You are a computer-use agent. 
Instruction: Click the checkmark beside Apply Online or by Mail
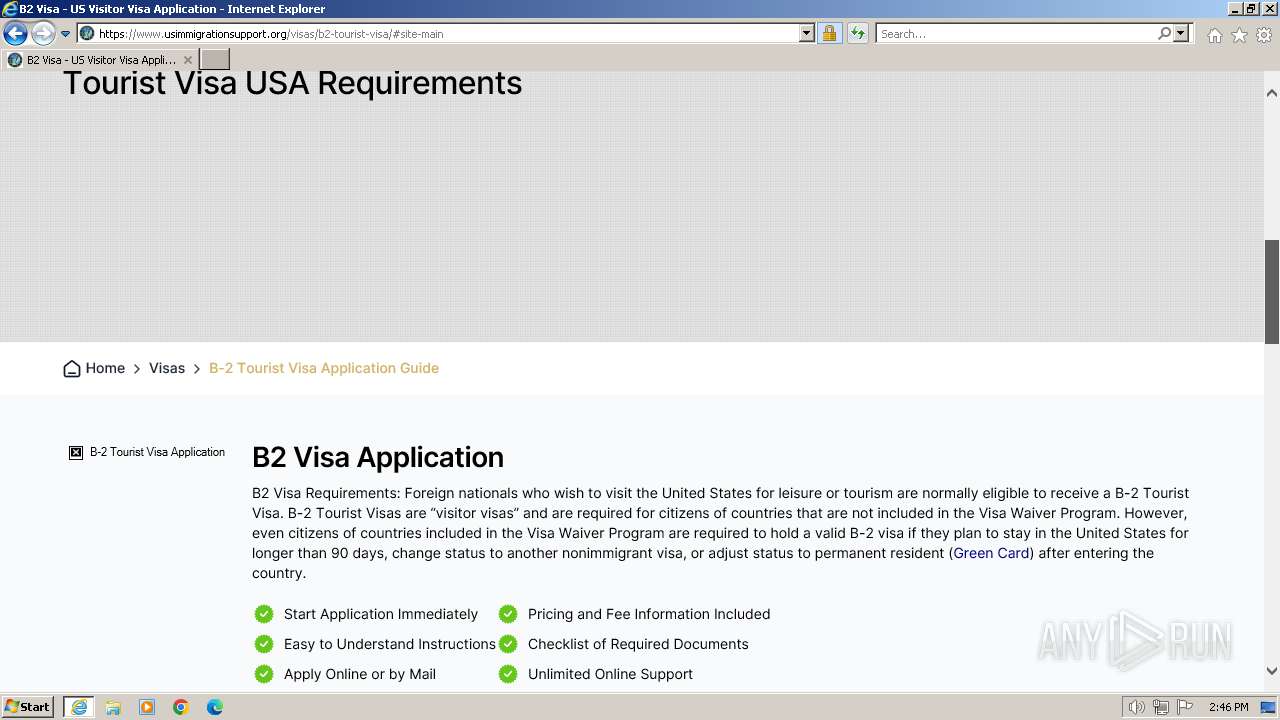coord(264,674)
